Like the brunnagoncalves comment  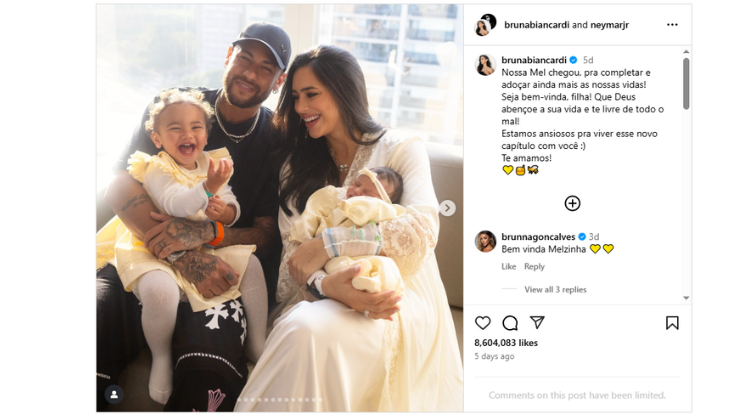point(508,266)
